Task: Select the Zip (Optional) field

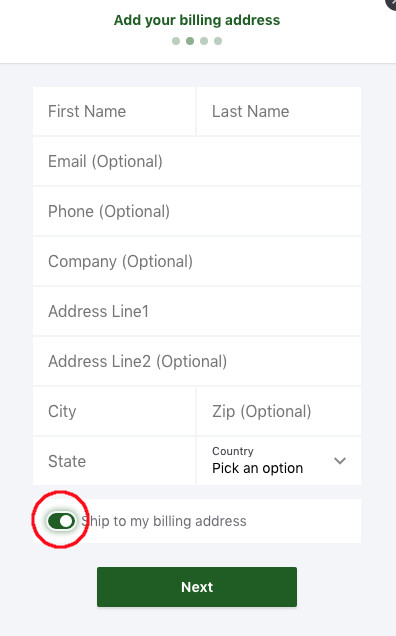Action: tap(279, 411)
